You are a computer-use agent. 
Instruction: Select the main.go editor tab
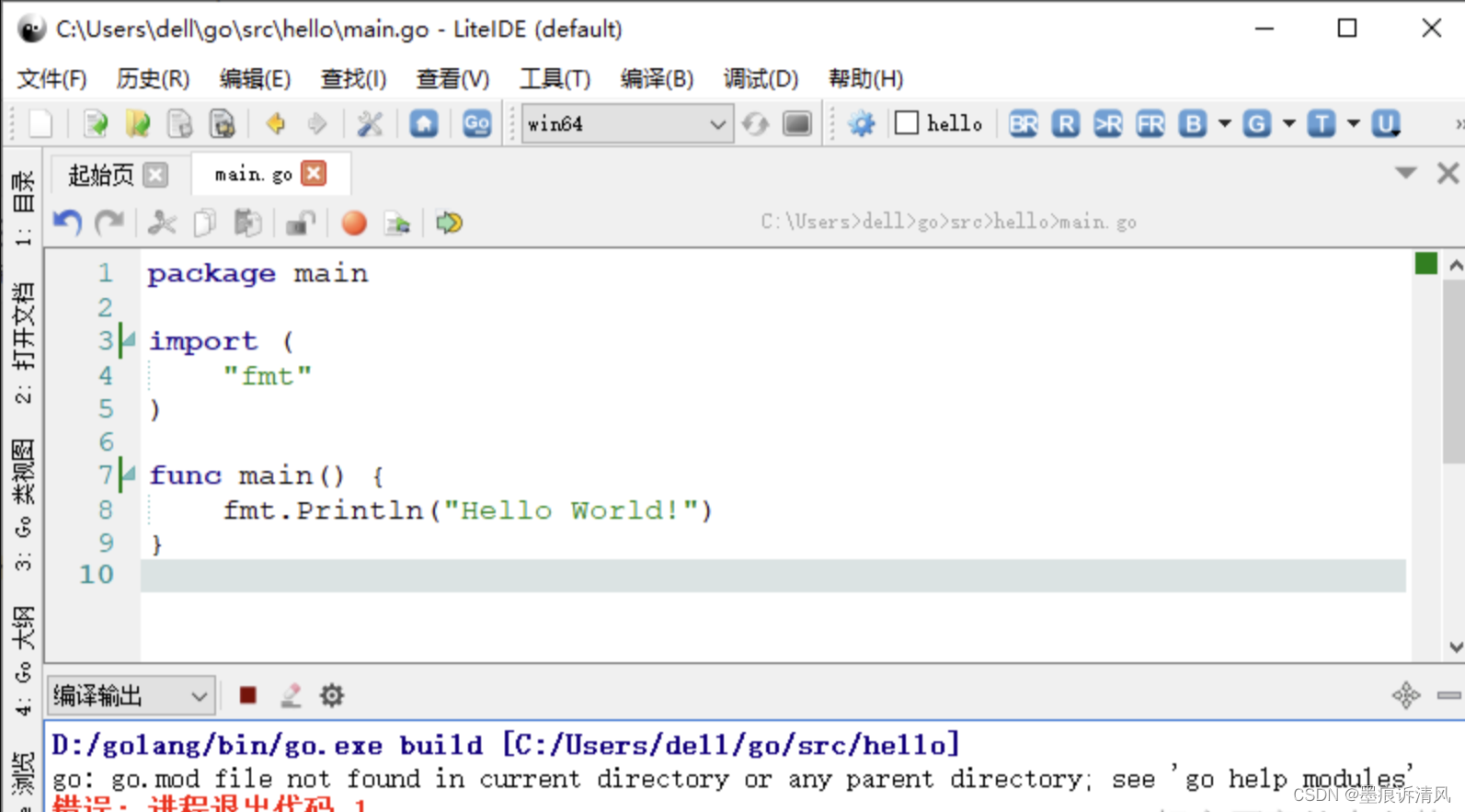(x=253, y=174)
